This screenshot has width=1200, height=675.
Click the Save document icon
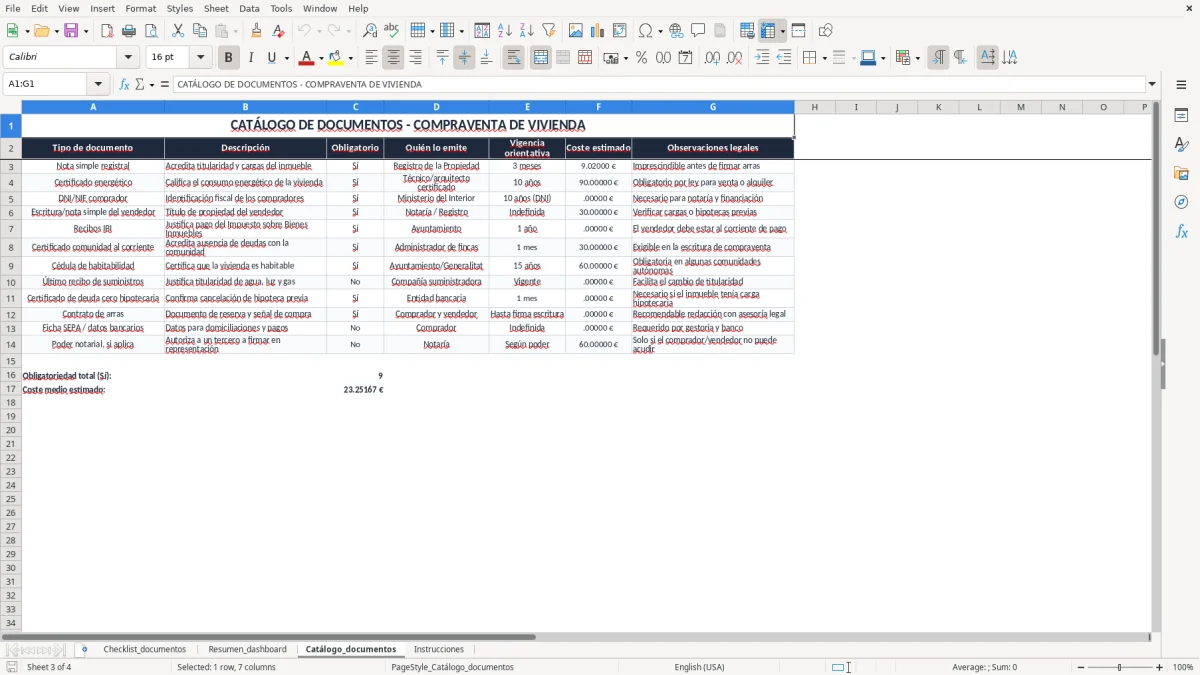tap(71, 31)
